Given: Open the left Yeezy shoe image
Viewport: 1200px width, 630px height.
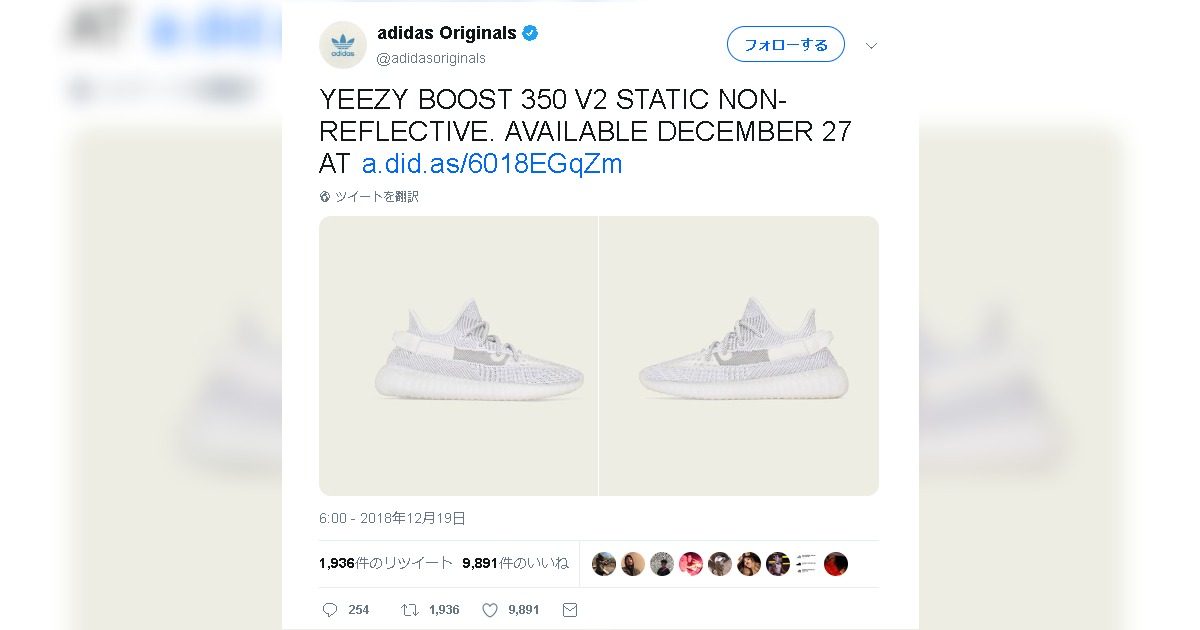Looking at the screenshot, I should 458,356.
